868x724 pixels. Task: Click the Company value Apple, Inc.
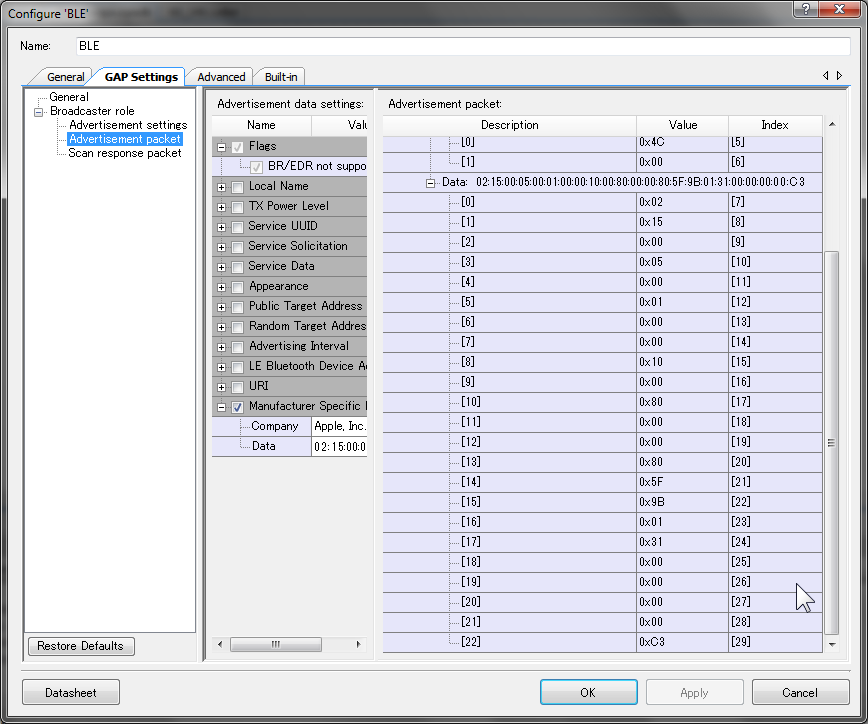pos(339,426)
